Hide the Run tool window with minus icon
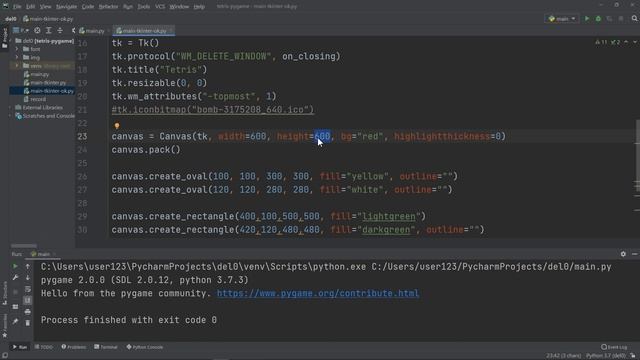640x360 pixels. coord(635,254)
